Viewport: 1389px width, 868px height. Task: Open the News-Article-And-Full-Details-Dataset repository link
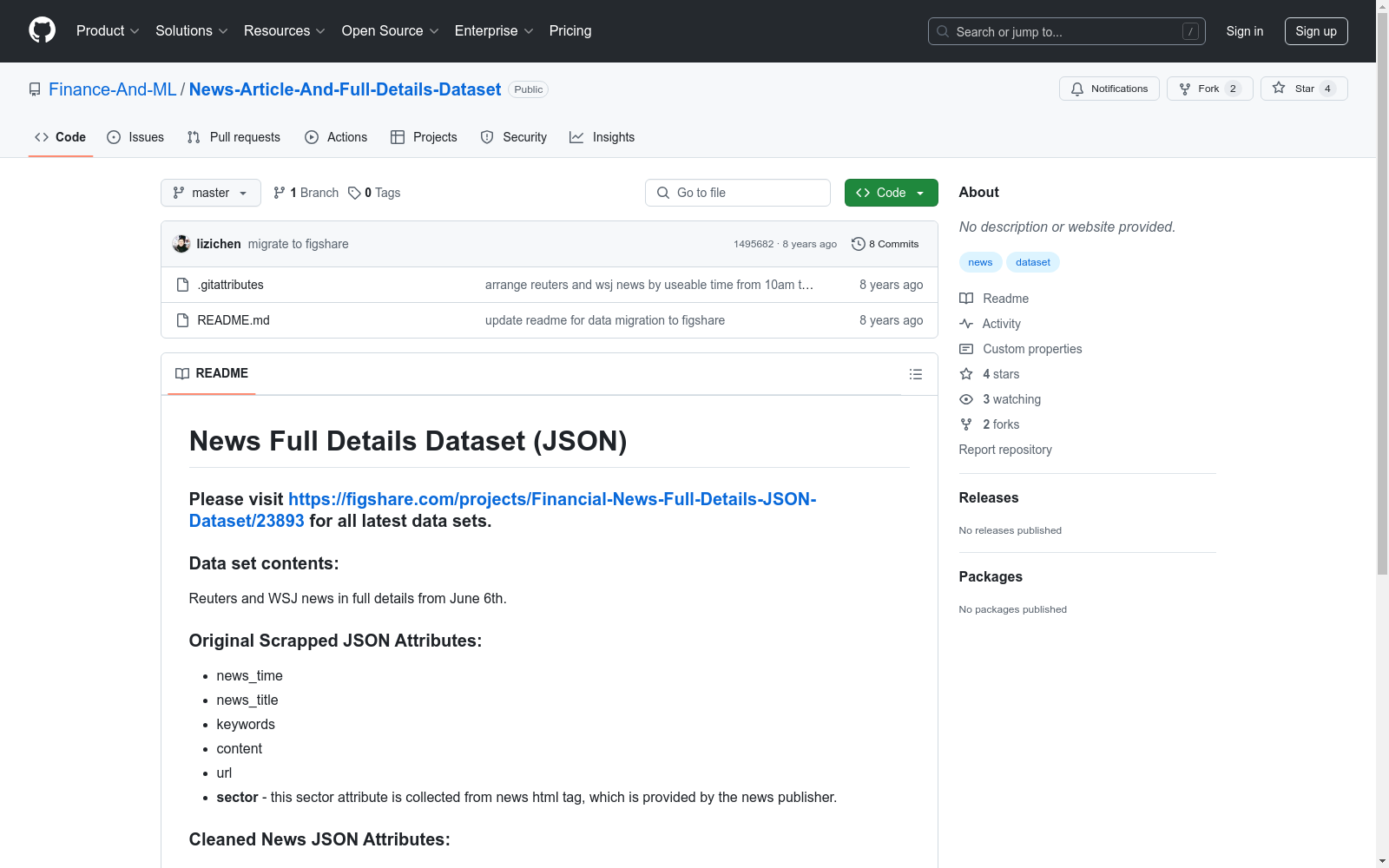pos(345,89)
